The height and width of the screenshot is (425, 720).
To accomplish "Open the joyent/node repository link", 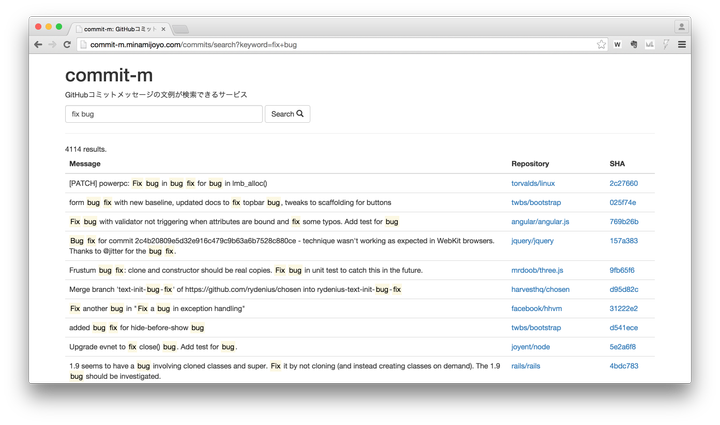I will 530,347.
